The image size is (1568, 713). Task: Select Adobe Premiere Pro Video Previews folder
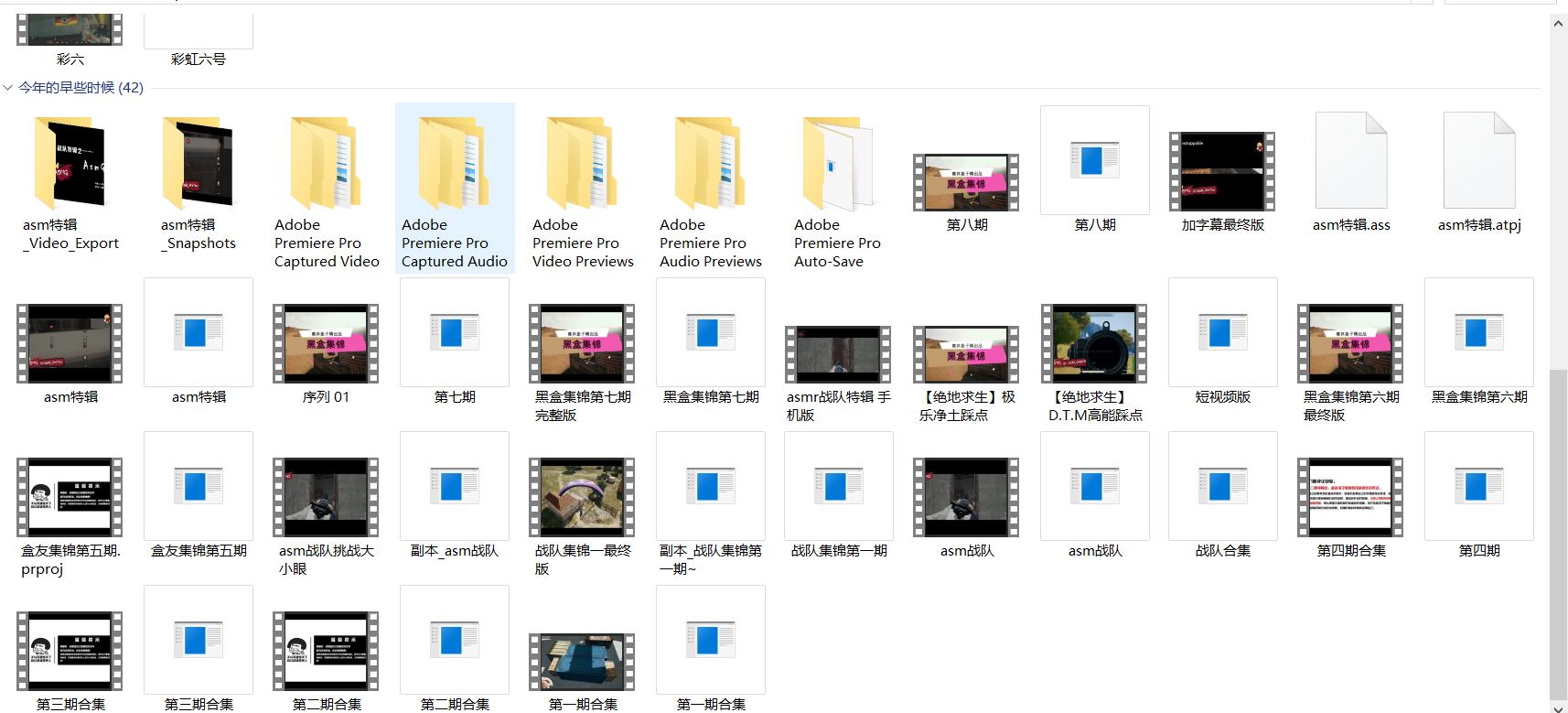(583, 165)
